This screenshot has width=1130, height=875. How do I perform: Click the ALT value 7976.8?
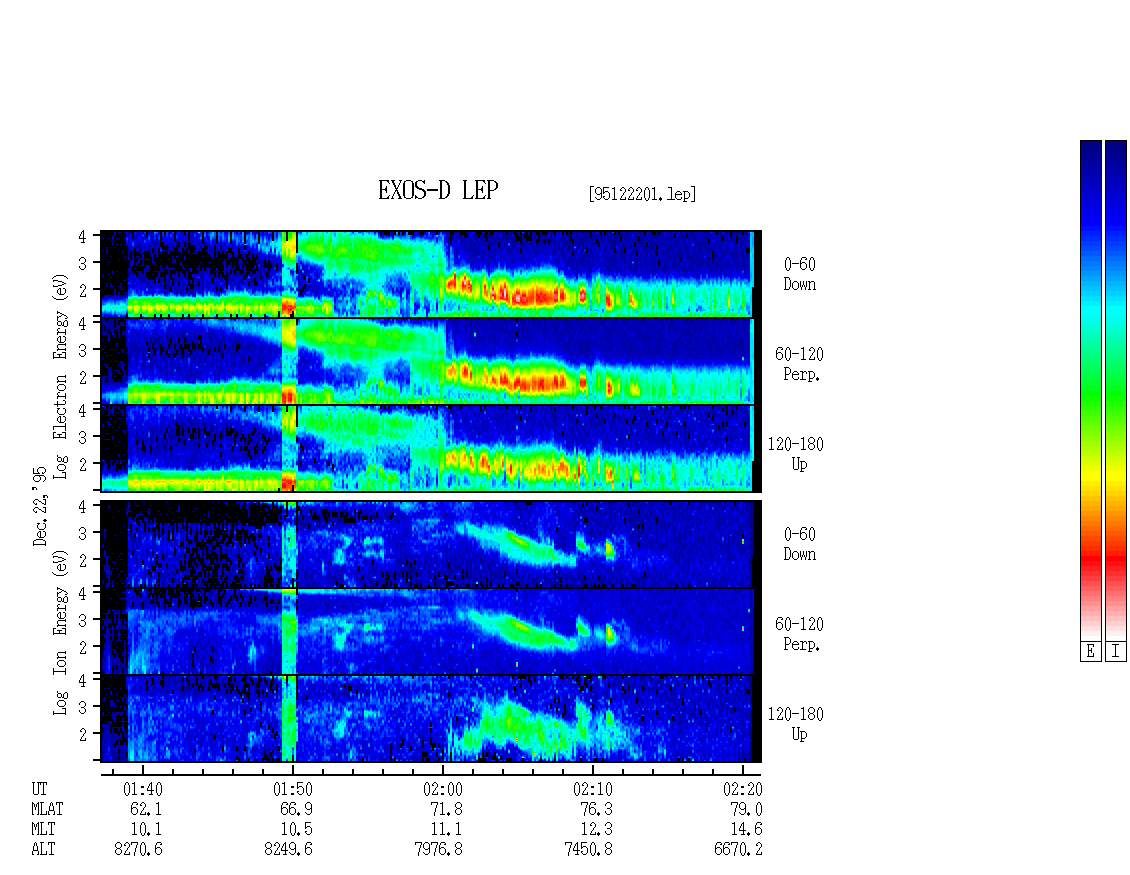tap(438, 850)
